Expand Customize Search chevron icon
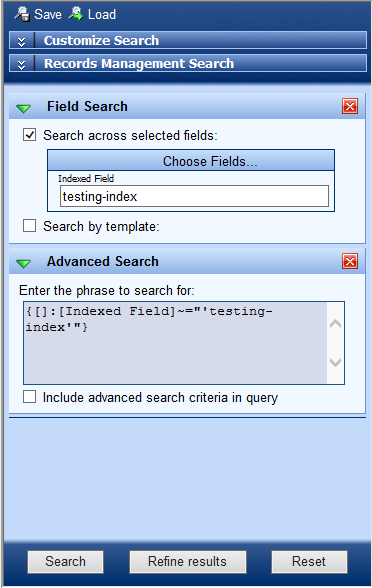This screenshot has height=588, width=372. click(x=21, y=42)
